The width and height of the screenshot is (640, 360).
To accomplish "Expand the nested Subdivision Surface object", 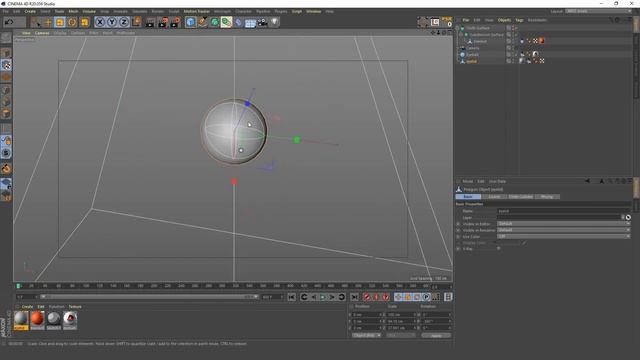I will pos(462,35).
